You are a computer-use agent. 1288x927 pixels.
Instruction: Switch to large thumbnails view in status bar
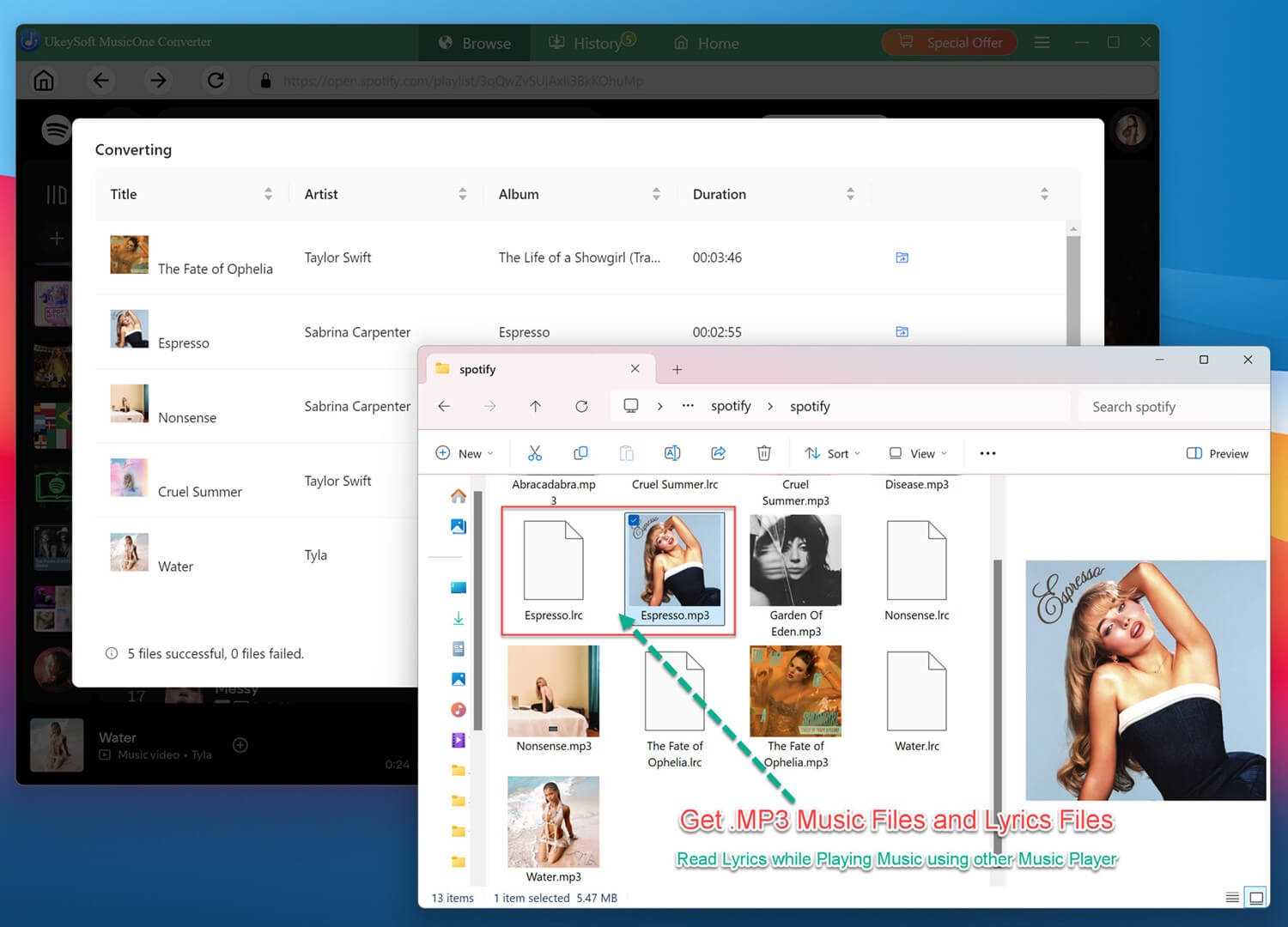pos(1256,898)
